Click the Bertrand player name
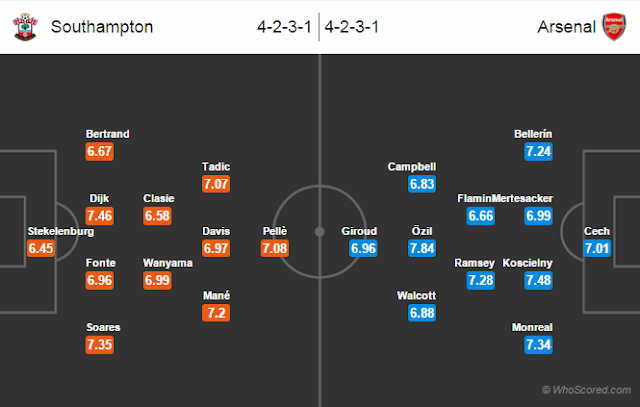The width and height of the screenshot is (640, 407). 107,134
